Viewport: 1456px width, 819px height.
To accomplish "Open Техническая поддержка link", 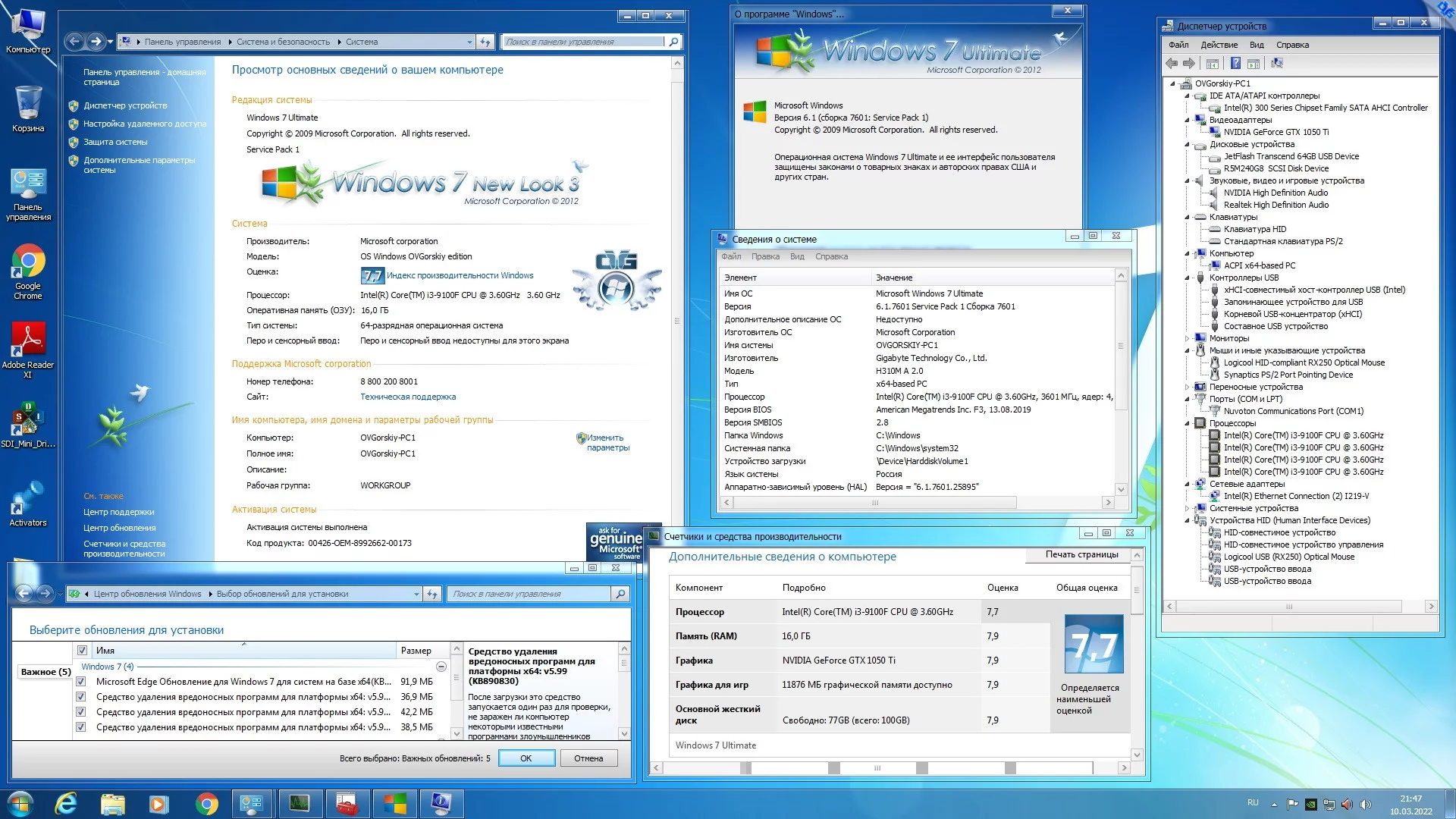I will 407,397.
